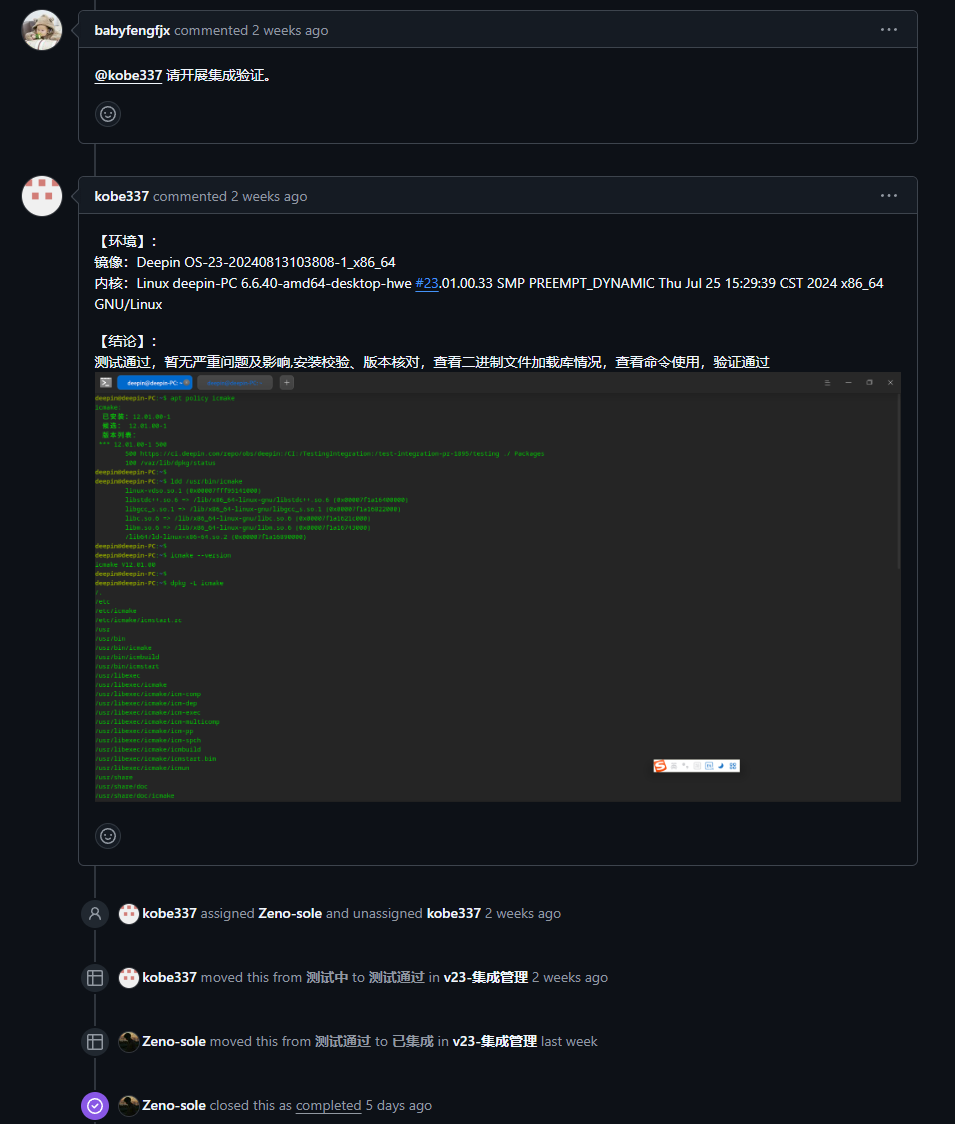955x1124 pixels.
Task: Click the assignment person icon in the timeline
Action: [94, 913]
